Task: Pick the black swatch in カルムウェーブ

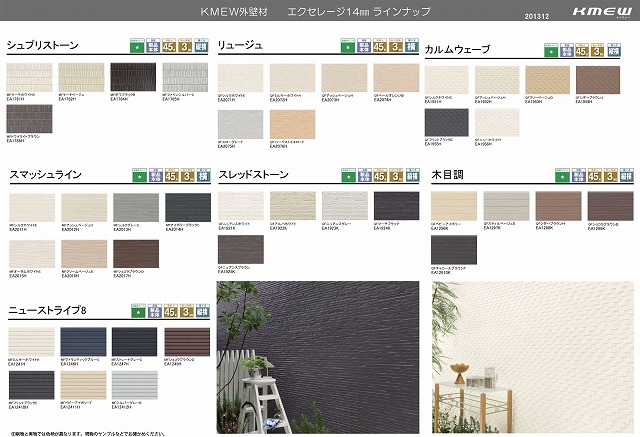Action: point(447,122)
